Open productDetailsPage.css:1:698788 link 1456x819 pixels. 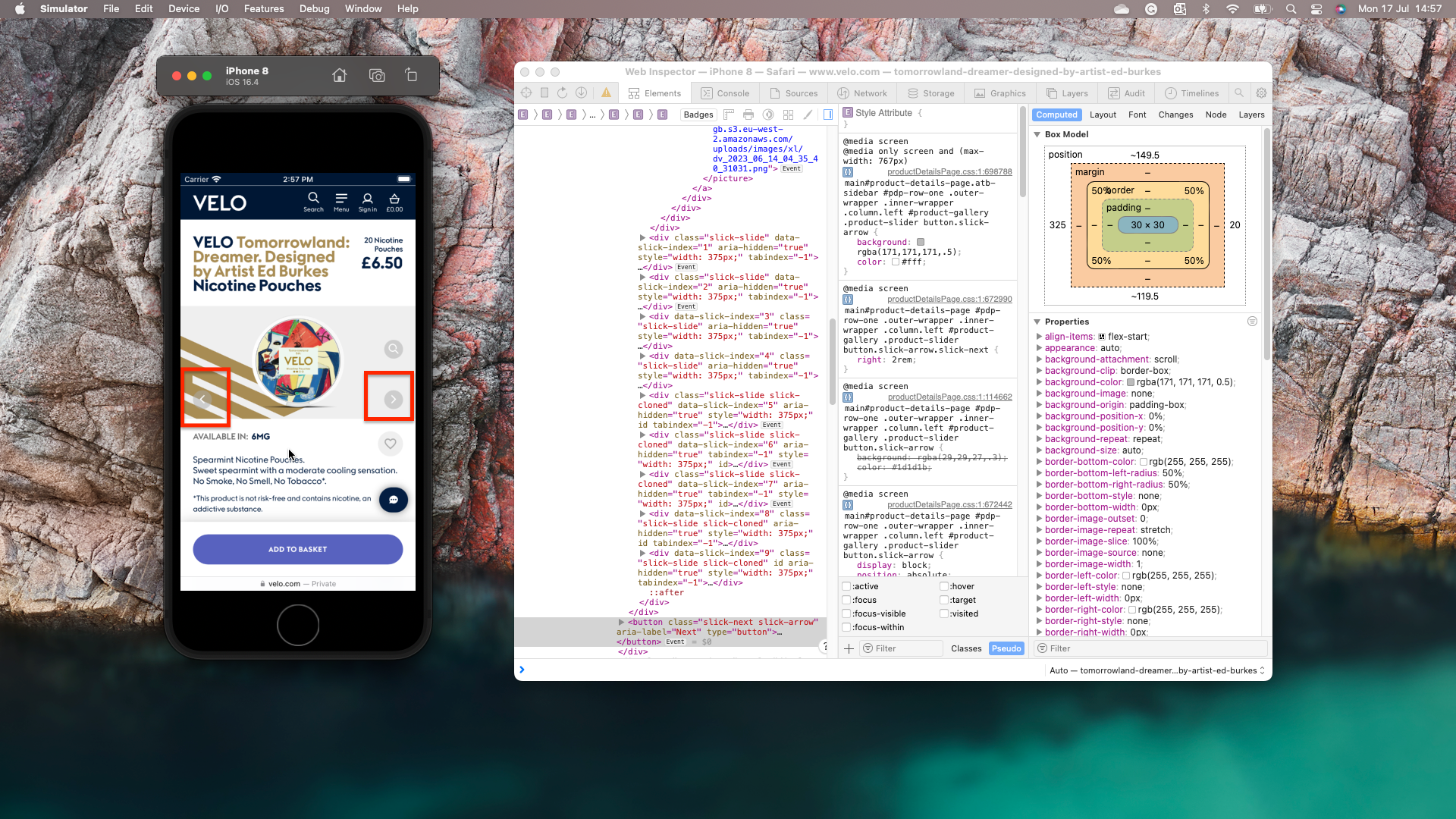point(949,171)
